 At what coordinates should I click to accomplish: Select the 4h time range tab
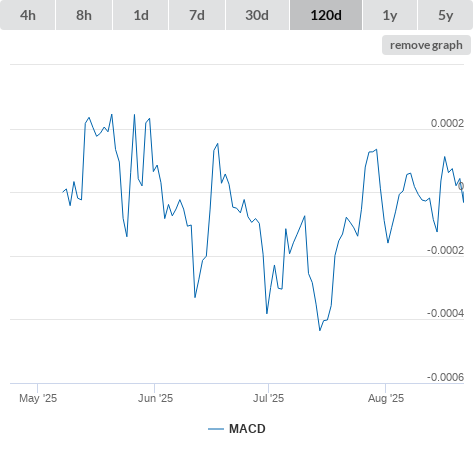[28, 15]
